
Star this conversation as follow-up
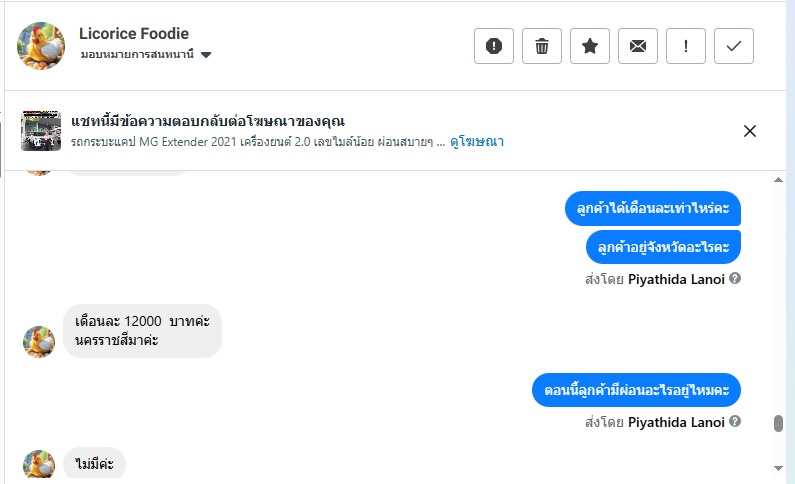click(590, 46)
